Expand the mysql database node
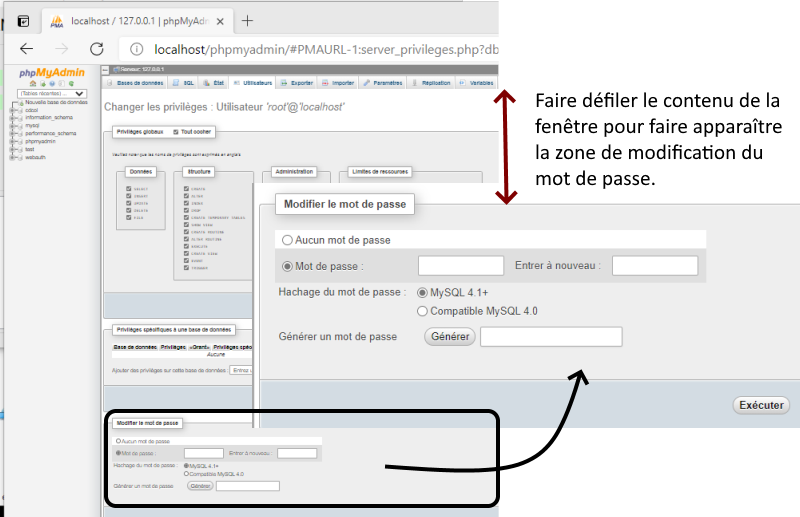This screenshot has height=517, width=800. [x=12, y=126]
